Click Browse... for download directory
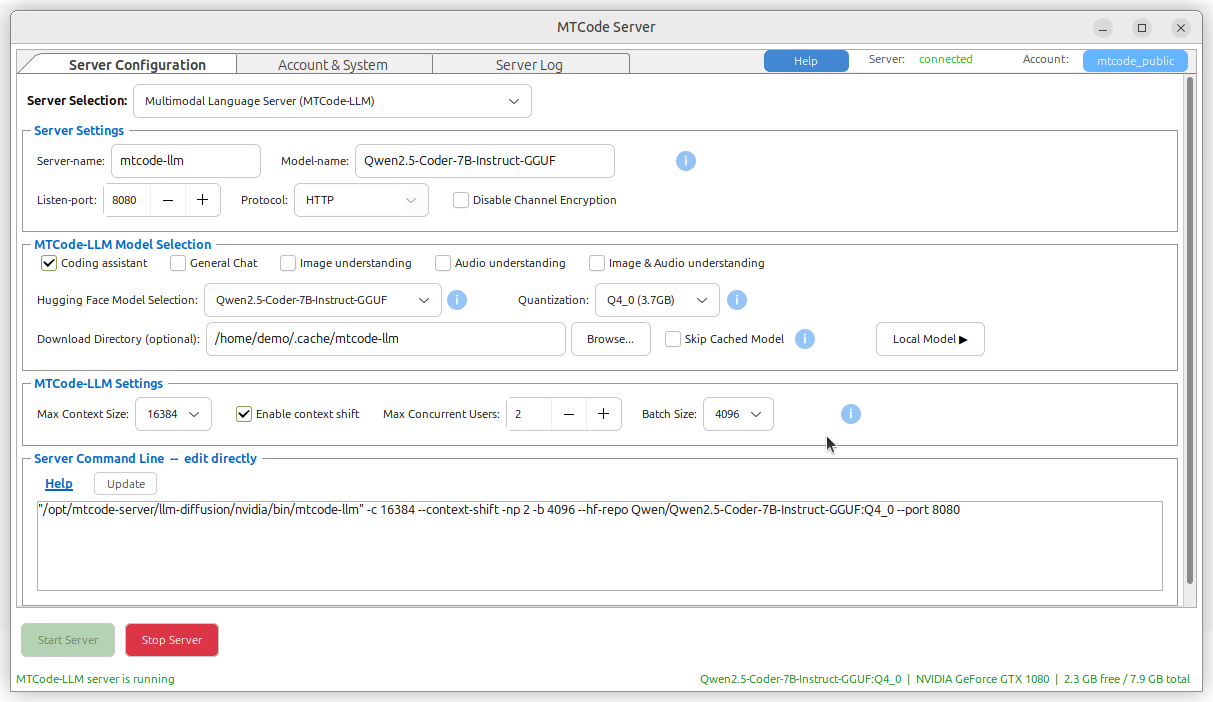The height and width of the screenshot is (702, 1213). click(610, 339)
